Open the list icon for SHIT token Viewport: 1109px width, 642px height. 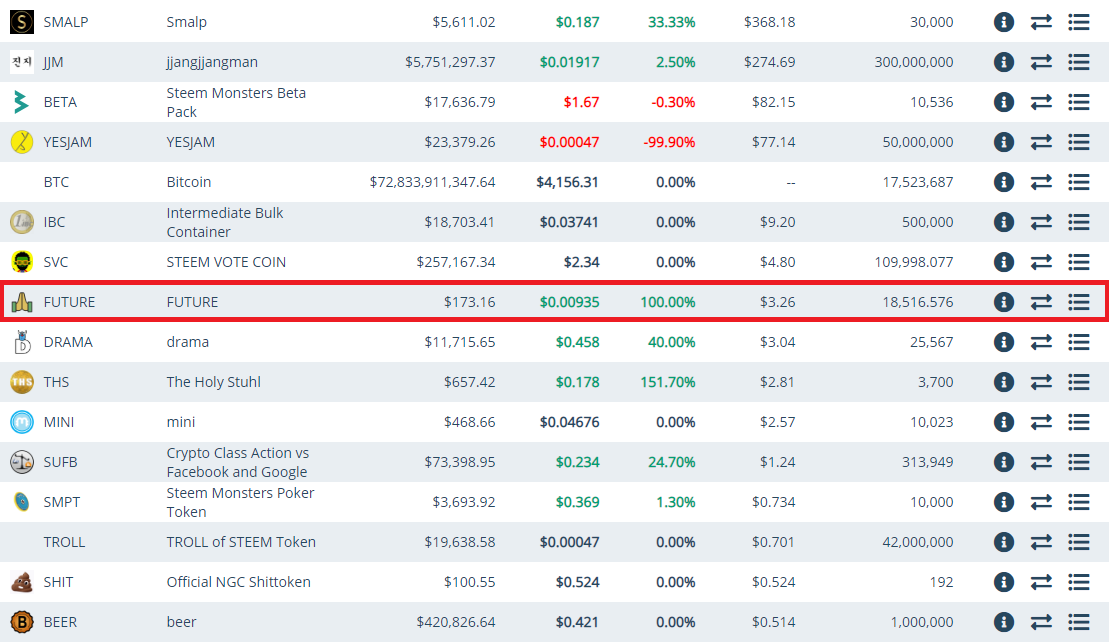coord(1078,582)
